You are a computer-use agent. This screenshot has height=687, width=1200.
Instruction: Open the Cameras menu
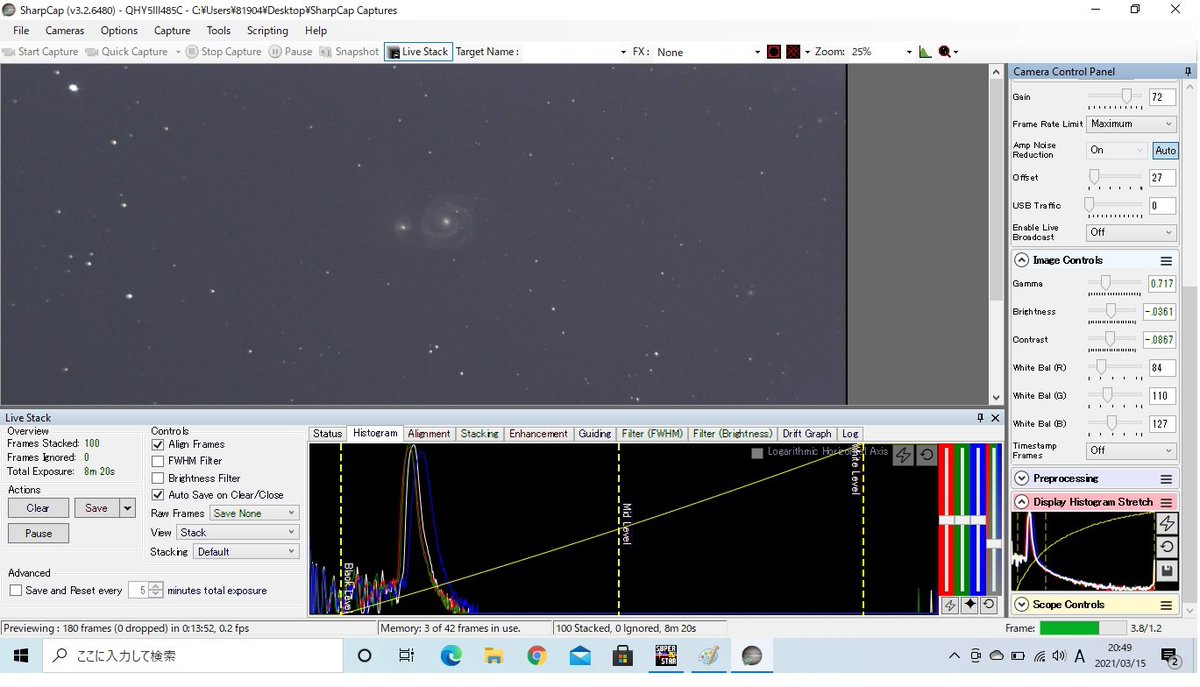[65, 31]
